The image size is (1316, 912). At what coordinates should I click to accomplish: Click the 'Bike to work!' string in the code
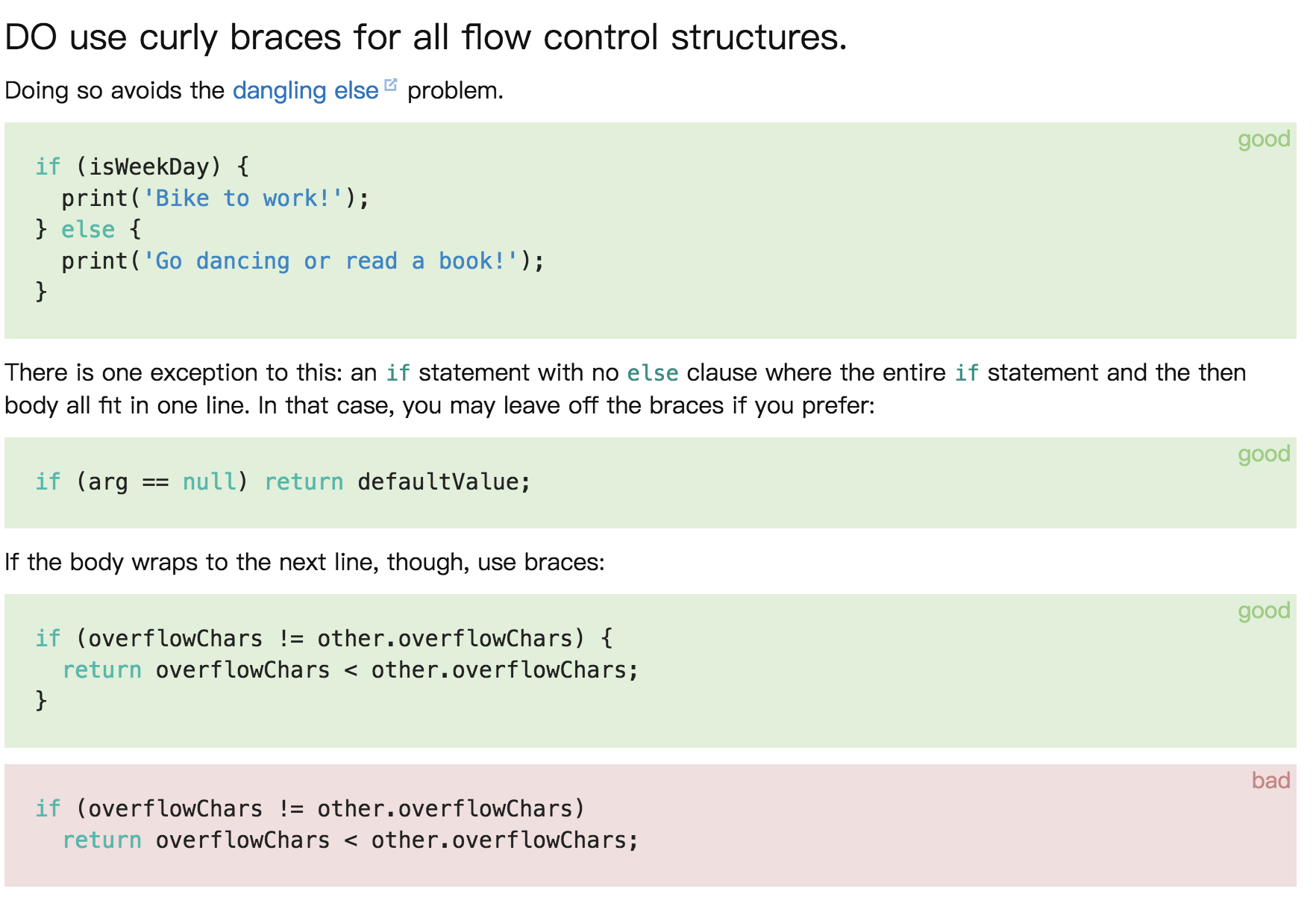(243, 199)
